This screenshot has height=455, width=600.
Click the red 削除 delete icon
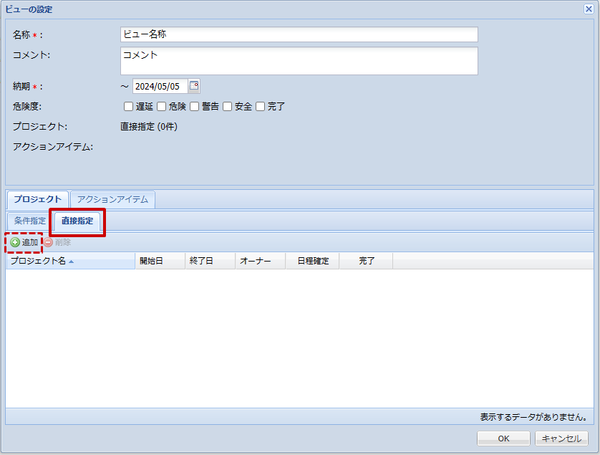48,243
